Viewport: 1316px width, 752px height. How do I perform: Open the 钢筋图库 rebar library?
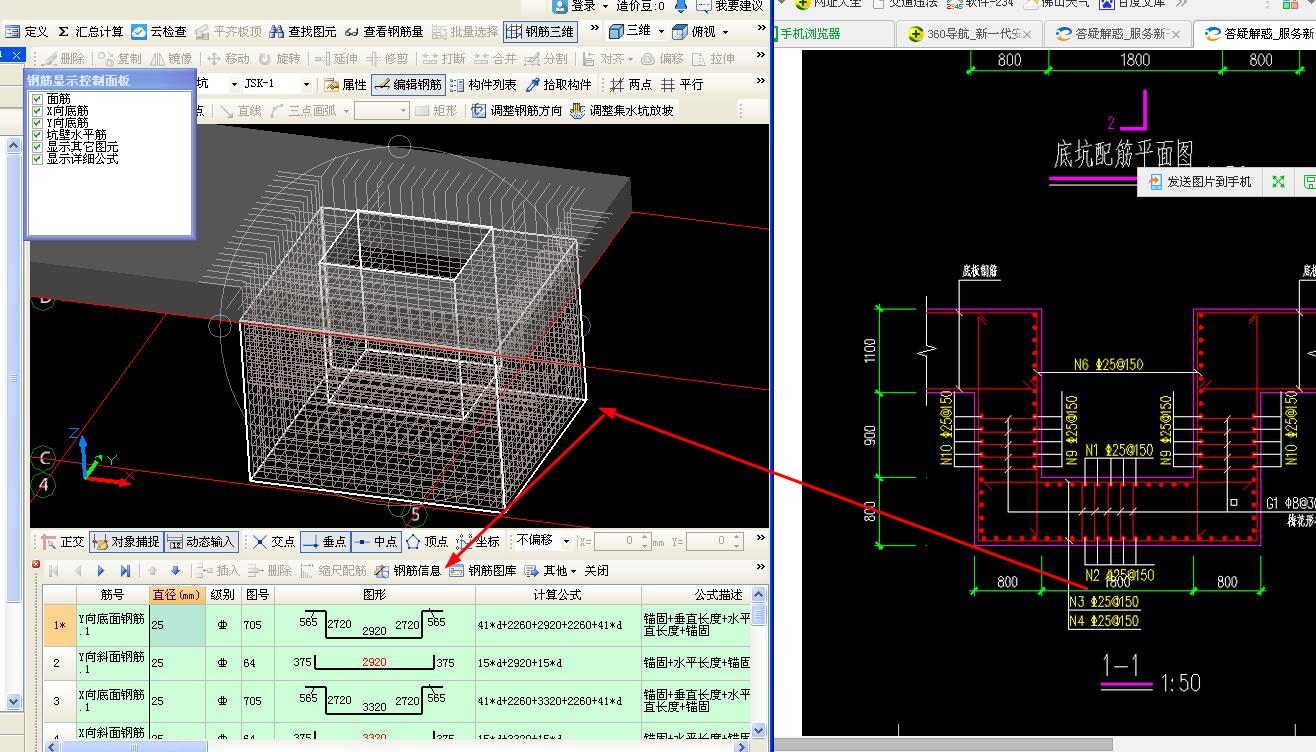(x=482, y=571)
